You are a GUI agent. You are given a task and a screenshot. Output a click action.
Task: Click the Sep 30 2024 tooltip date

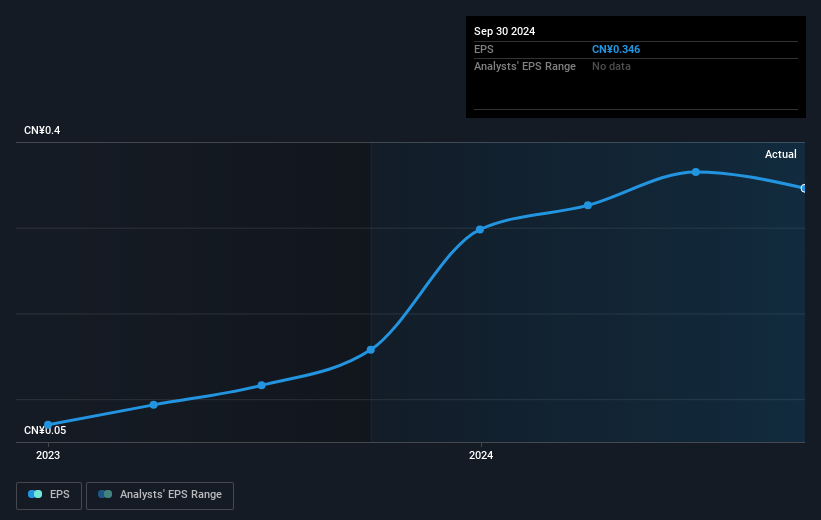(x=504, y=31)
